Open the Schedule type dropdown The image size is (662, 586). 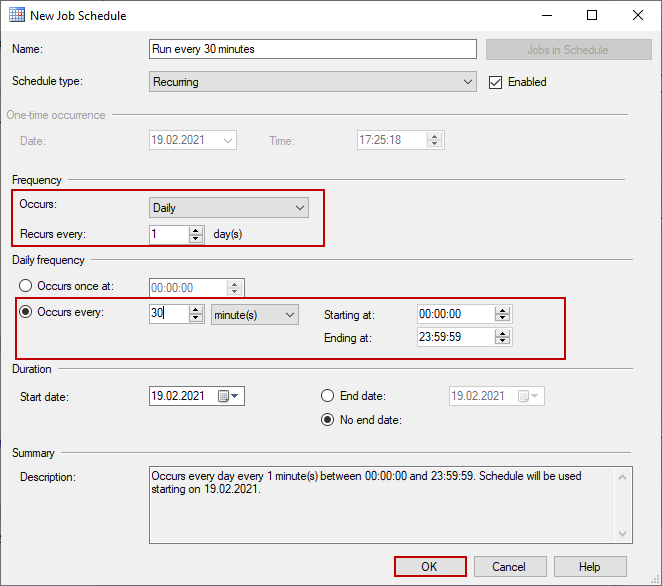[312, 81]
